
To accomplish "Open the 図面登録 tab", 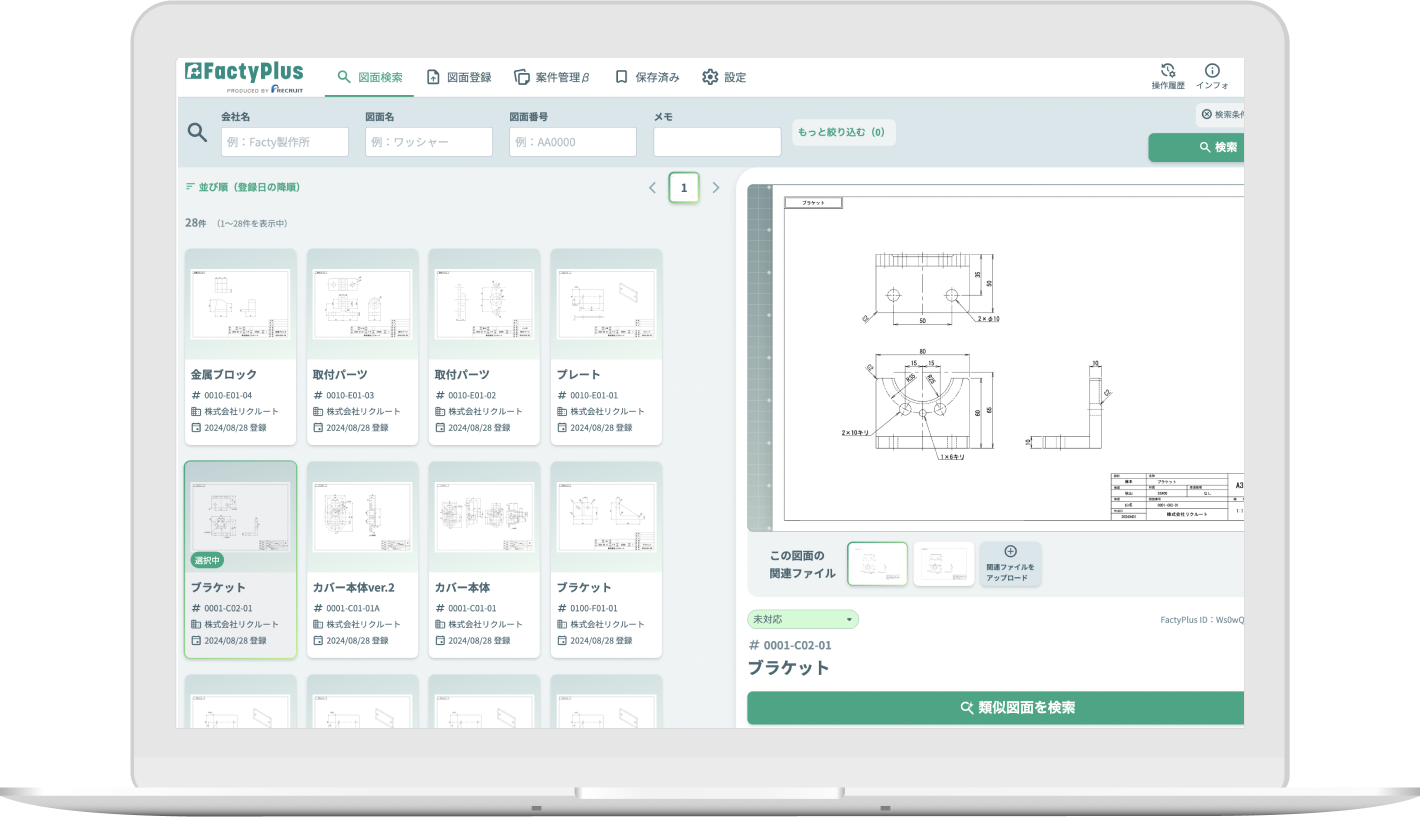I will point(459,77).
